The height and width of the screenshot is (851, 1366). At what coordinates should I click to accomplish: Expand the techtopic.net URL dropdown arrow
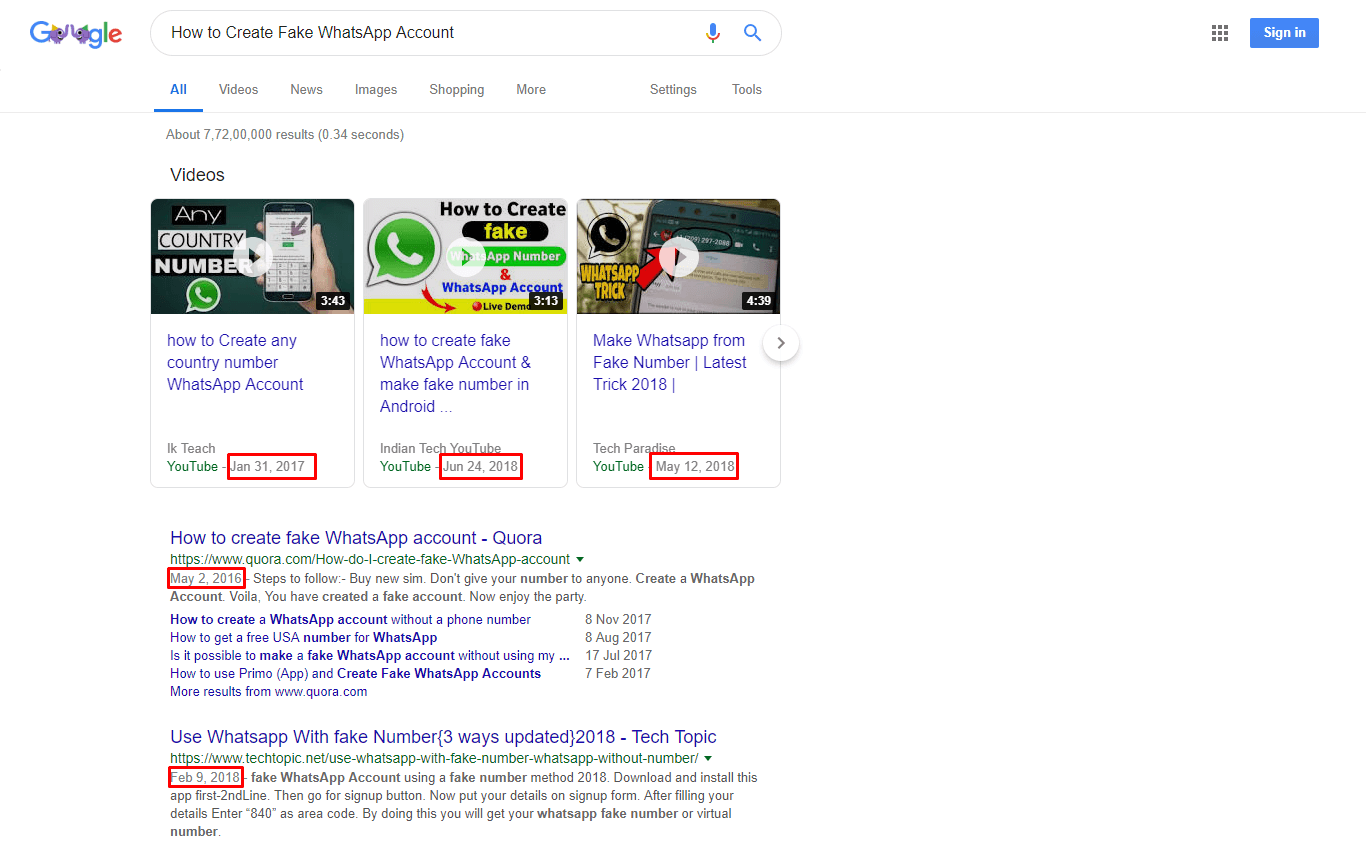coord(708,759)
